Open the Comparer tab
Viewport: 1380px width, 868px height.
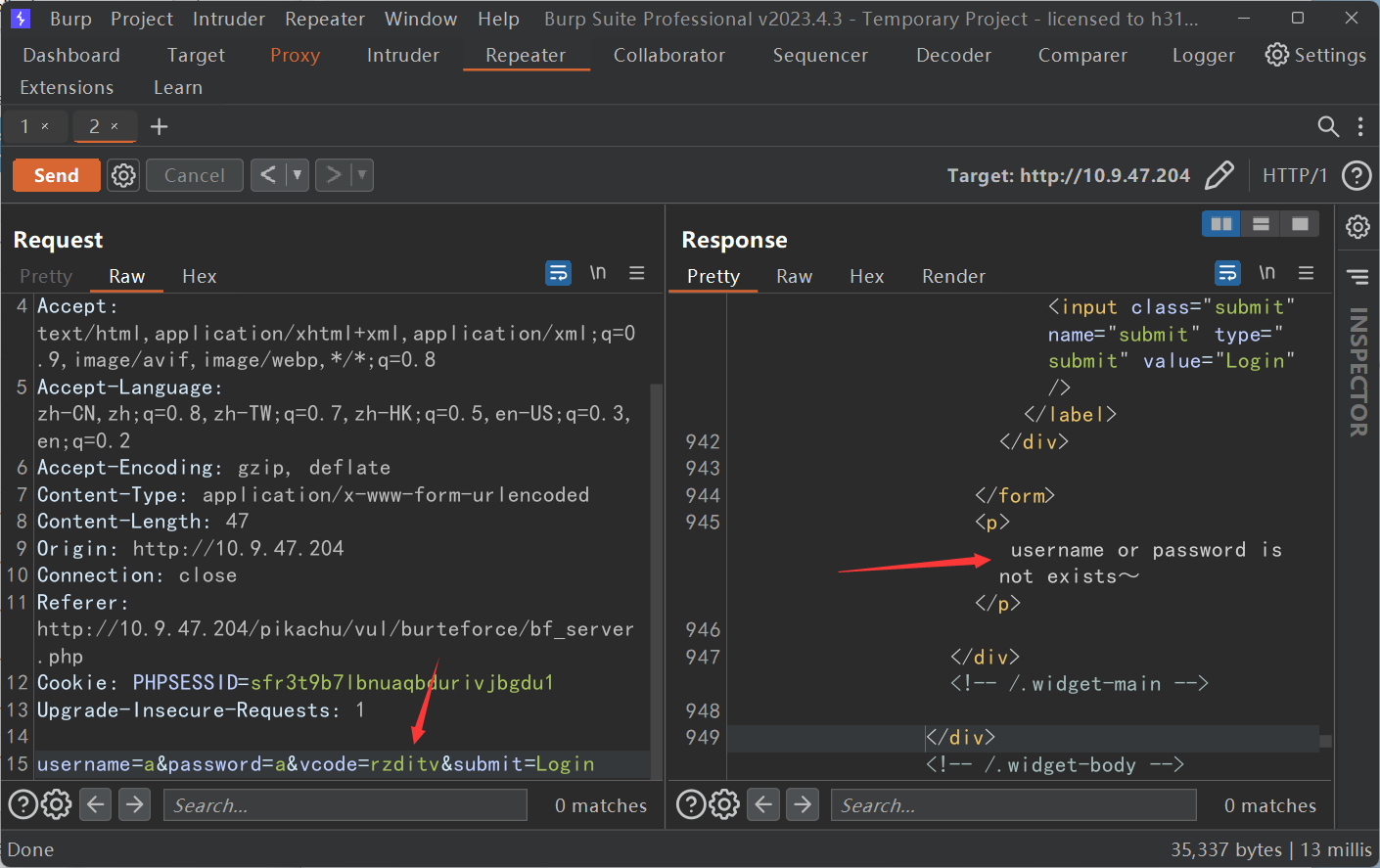coord(1082,55)
